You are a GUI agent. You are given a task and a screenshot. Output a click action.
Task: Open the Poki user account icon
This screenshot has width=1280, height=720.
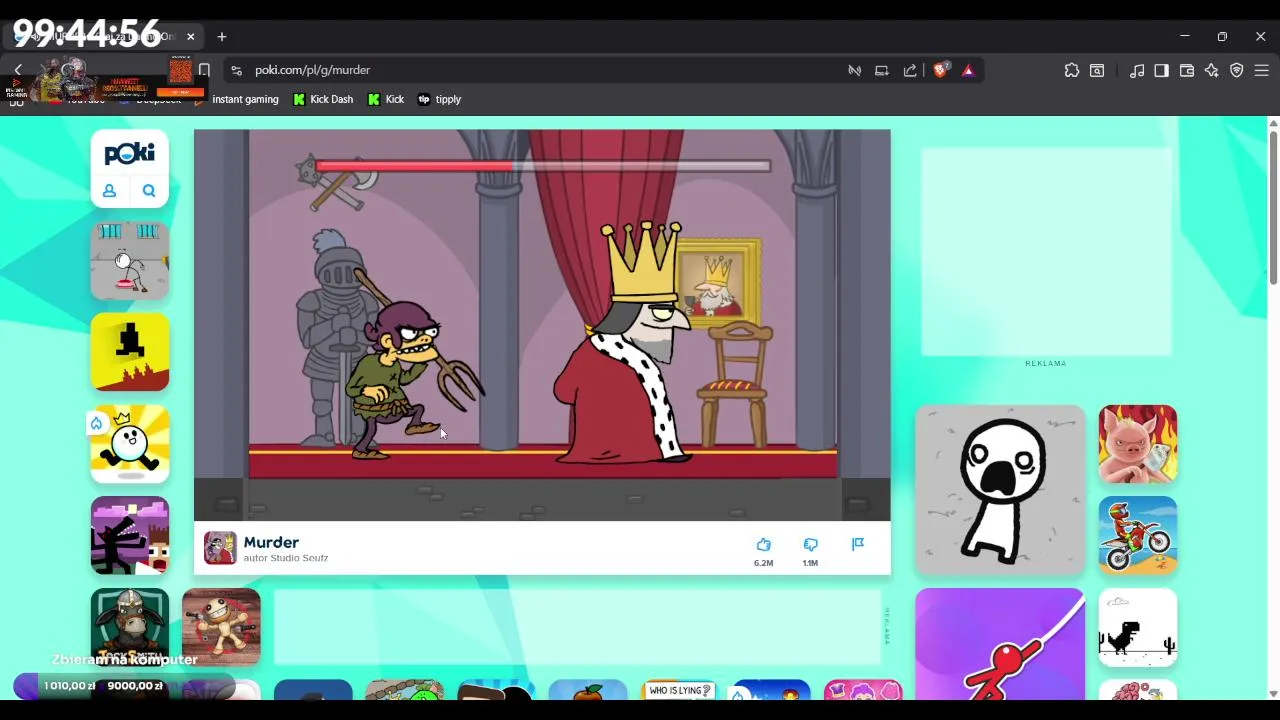[x=110, y=191]
